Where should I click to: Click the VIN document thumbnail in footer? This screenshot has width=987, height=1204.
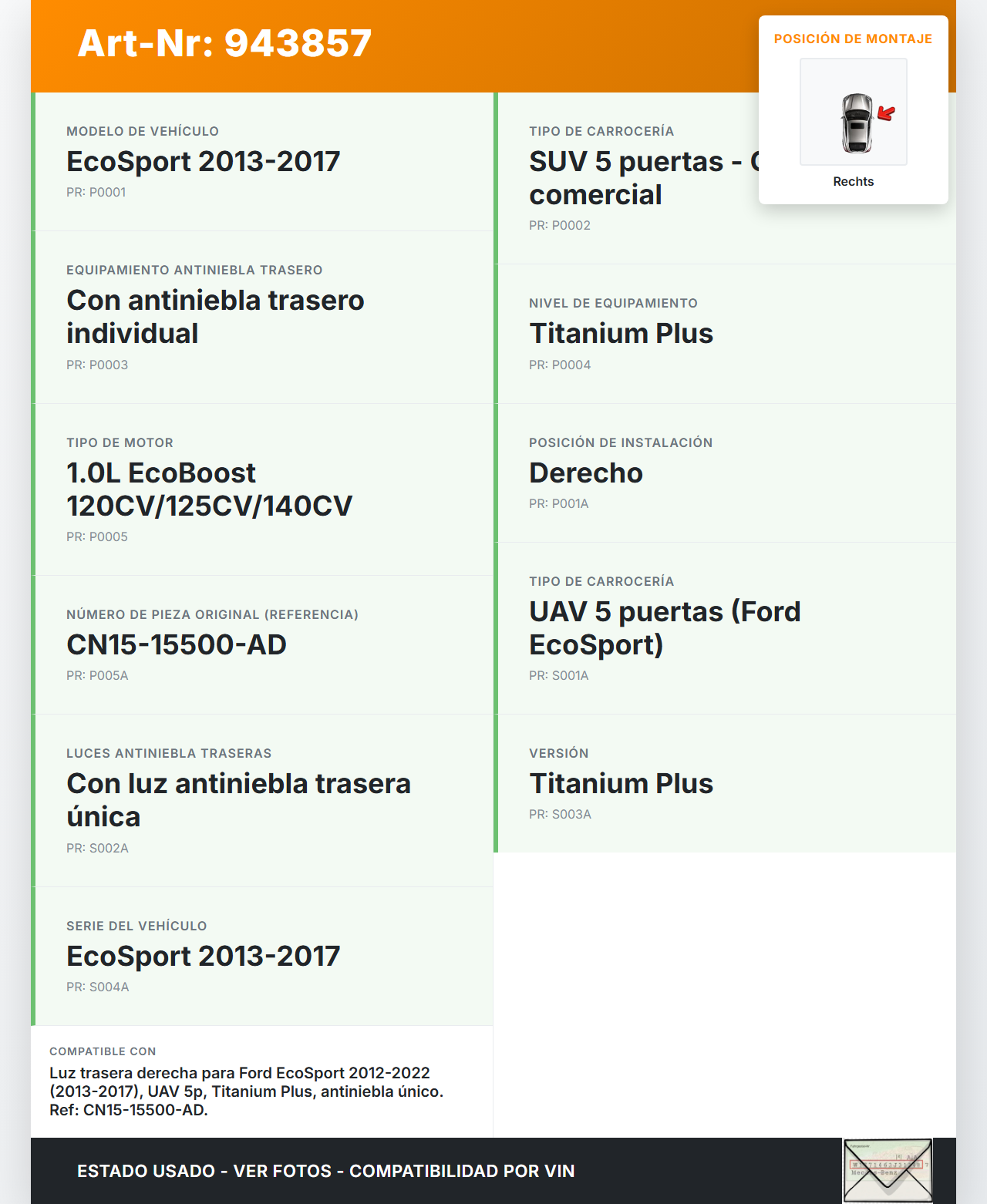tap(888, 1170)
